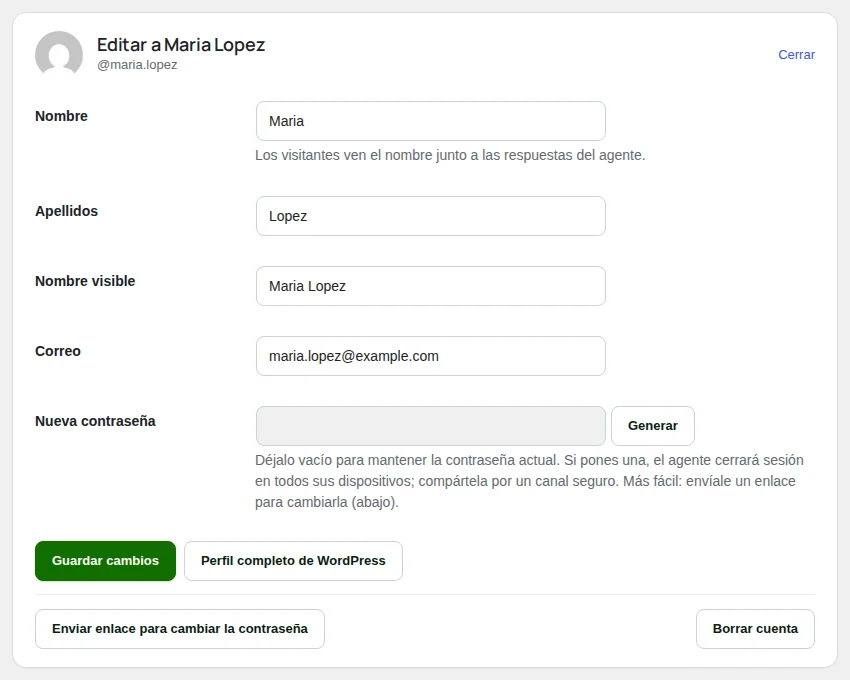
Task: Save with Guardar cambios button
Action: coord(106,561)
